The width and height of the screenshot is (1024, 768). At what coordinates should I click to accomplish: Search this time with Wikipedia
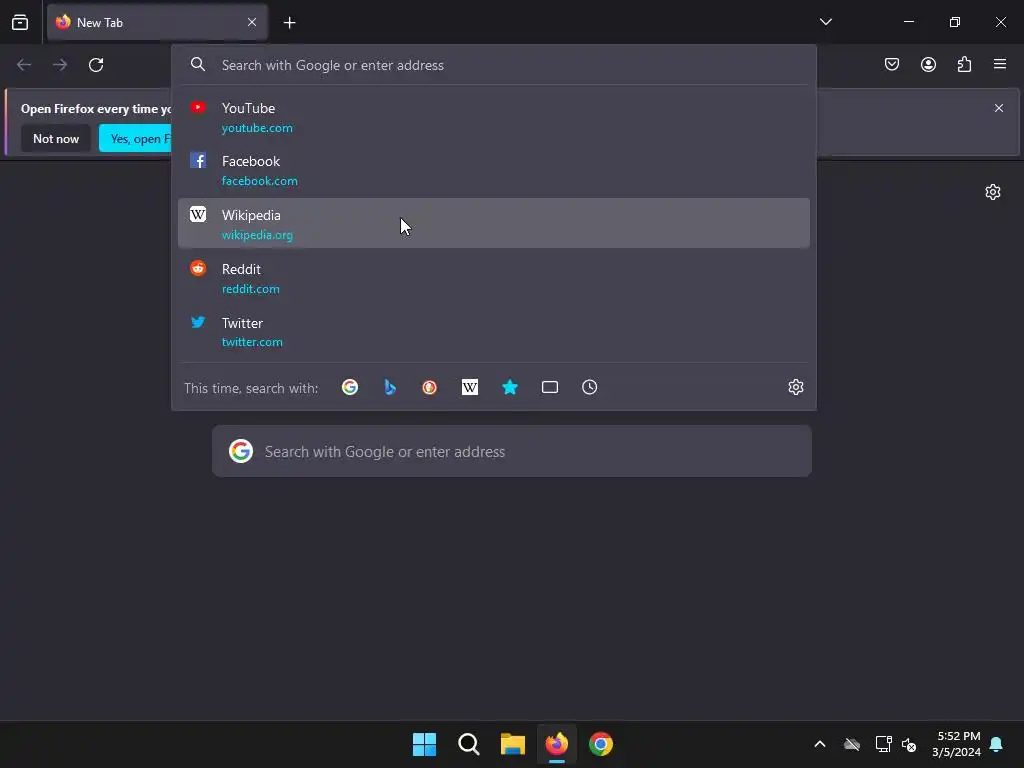coord(470,387)
